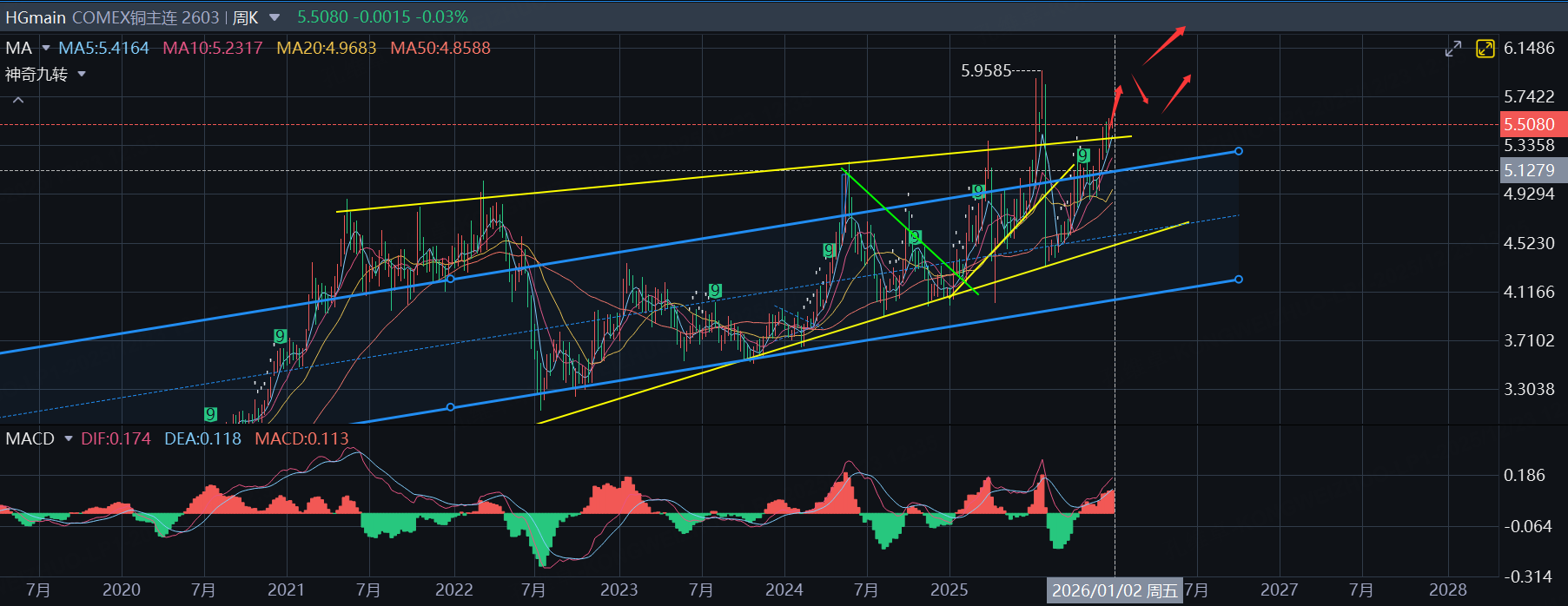This screenshot has height=606, width=1568.
Task: Click the 5.9585 high price label
Action: [x=986, y=71]
